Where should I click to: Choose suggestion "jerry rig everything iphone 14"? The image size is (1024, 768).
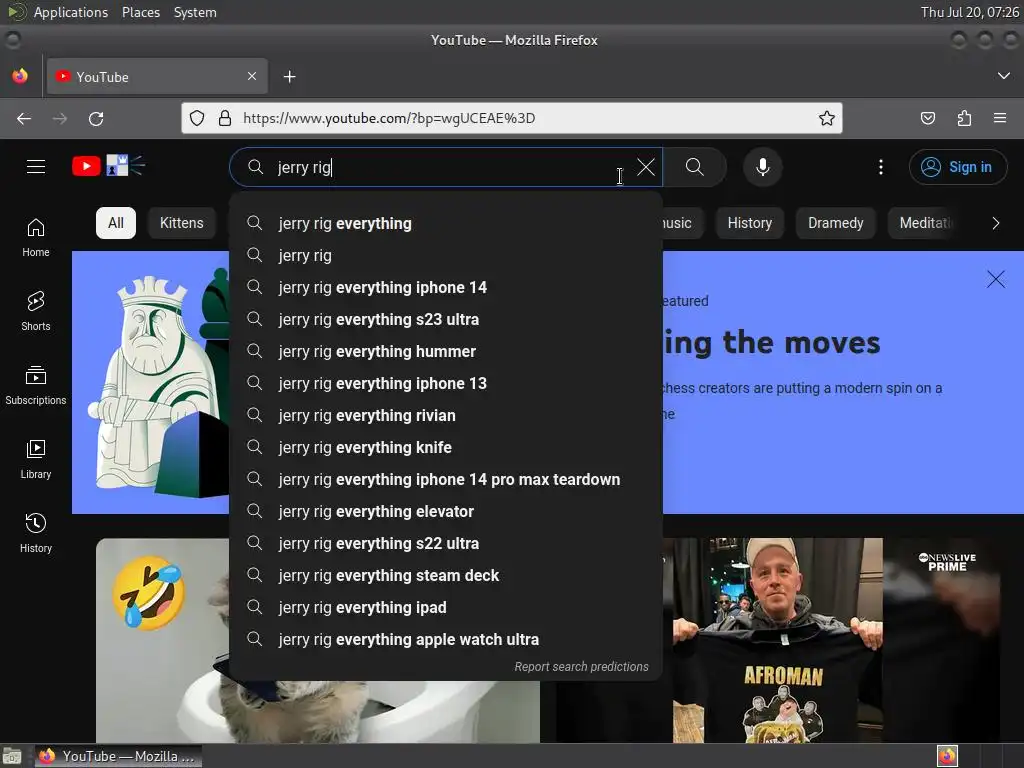pyautogui.click(x=445, y=287)
